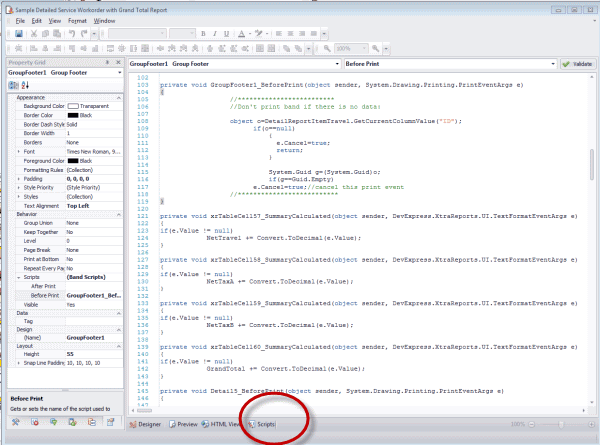
Task: Open the Preview tab
Action: [x=182, y=424]
